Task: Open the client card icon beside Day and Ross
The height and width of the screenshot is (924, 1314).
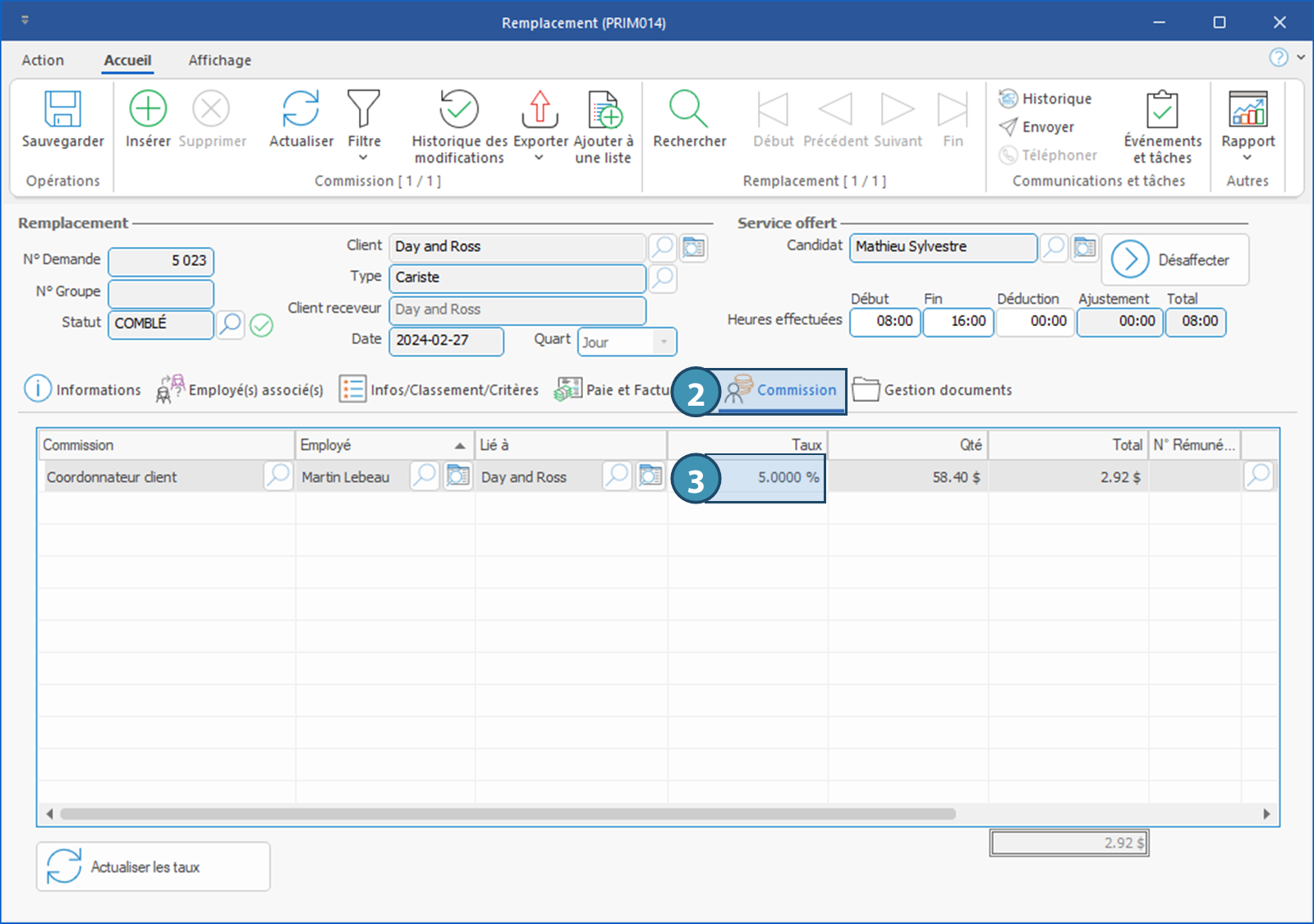Action: click(694, 247)
